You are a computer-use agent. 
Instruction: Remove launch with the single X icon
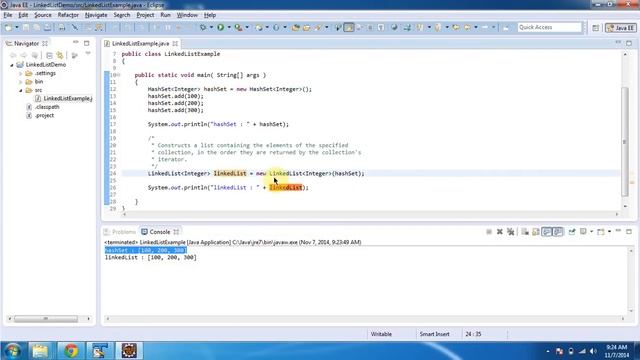(500, 232)
